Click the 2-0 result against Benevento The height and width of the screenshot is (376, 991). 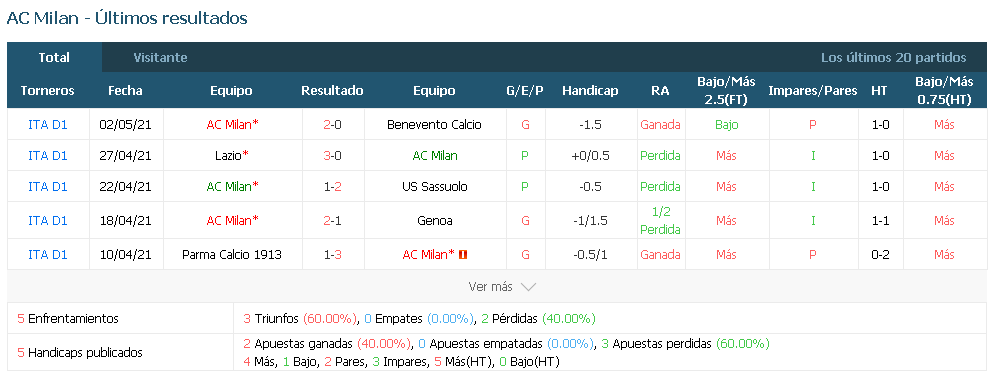click(x=332, y=124)
